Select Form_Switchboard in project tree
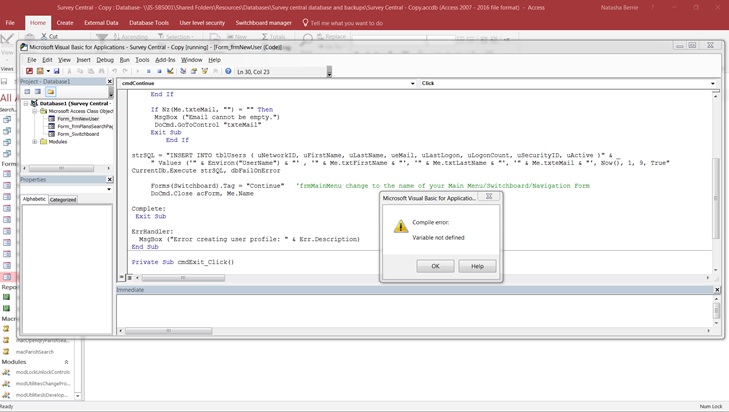This screenshot has height=412, width=729. [x=78, y=134]
